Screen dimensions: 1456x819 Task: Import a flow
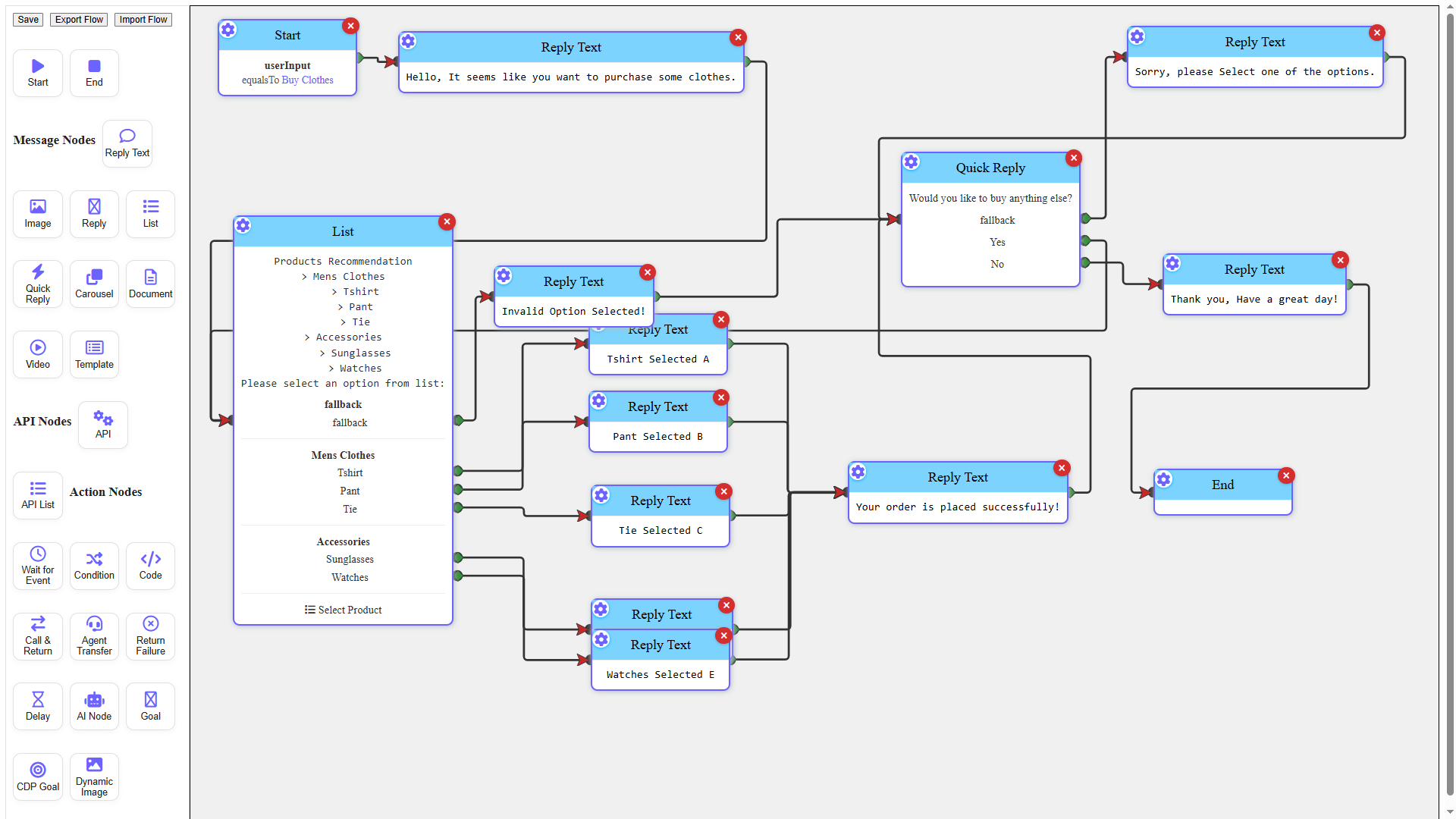tap(143, 19)
